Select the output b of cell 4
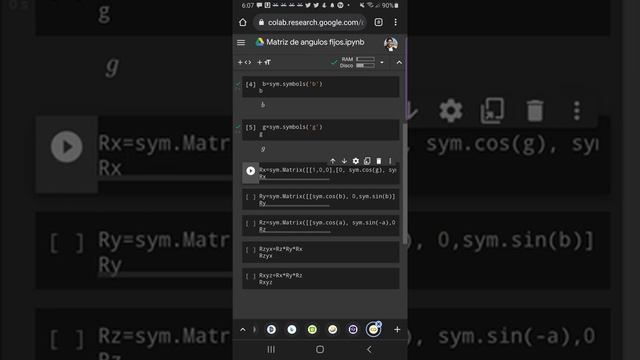The height and width of the screenshot is (360, 640). click(x=263, y=105)
